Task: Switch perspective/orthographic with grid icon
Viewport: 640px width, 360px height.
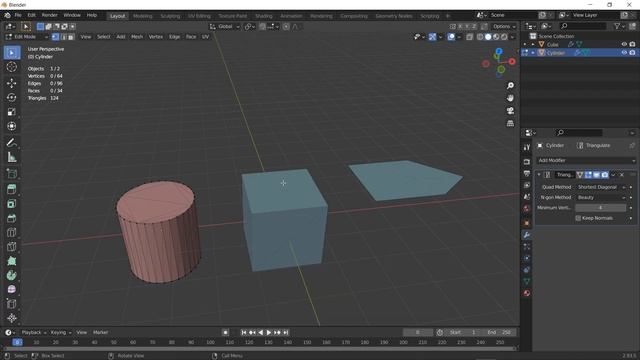Action: (x=510, y=123)
